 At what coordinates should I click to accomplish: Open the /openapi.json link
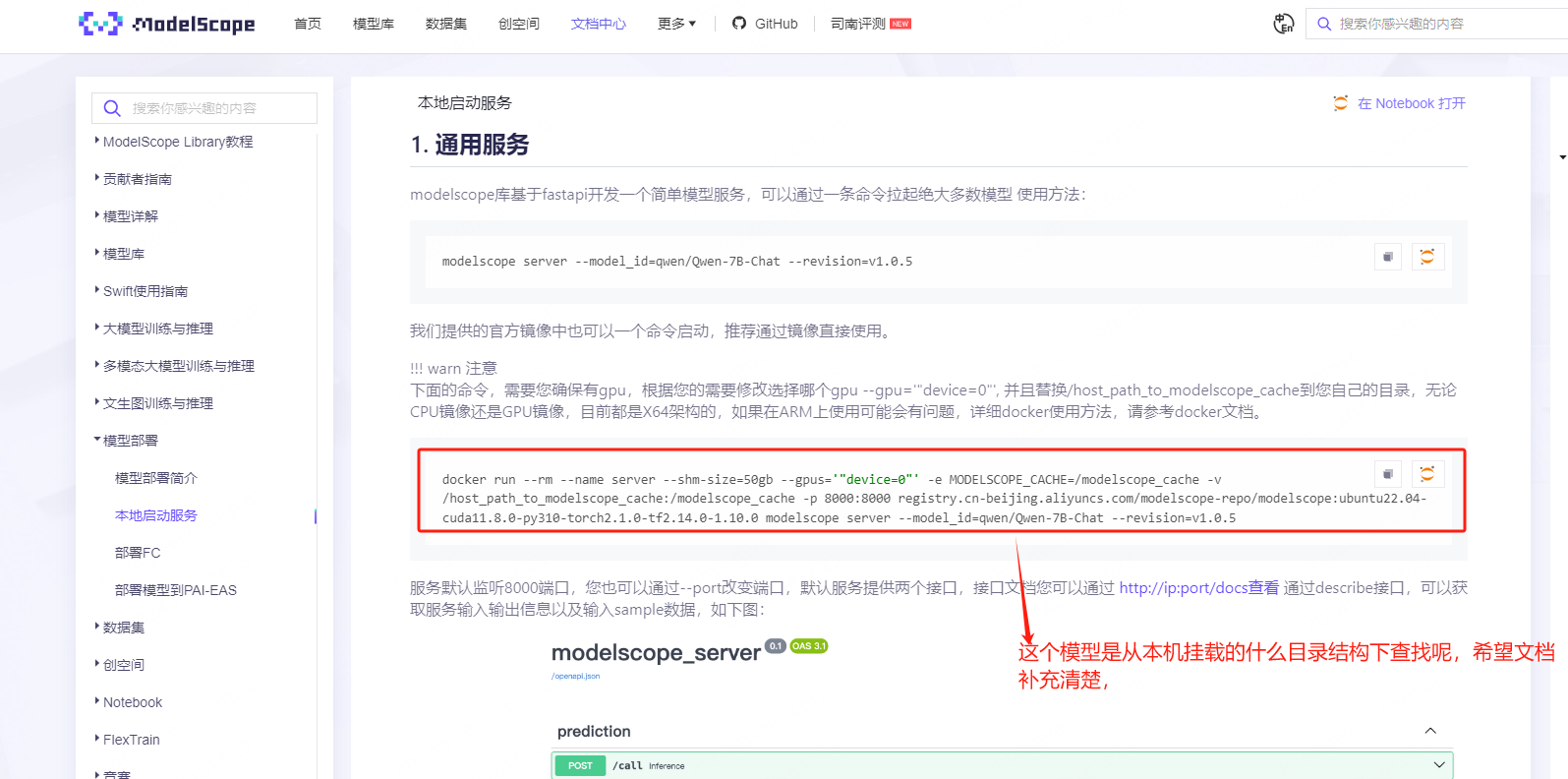[576, 676]
